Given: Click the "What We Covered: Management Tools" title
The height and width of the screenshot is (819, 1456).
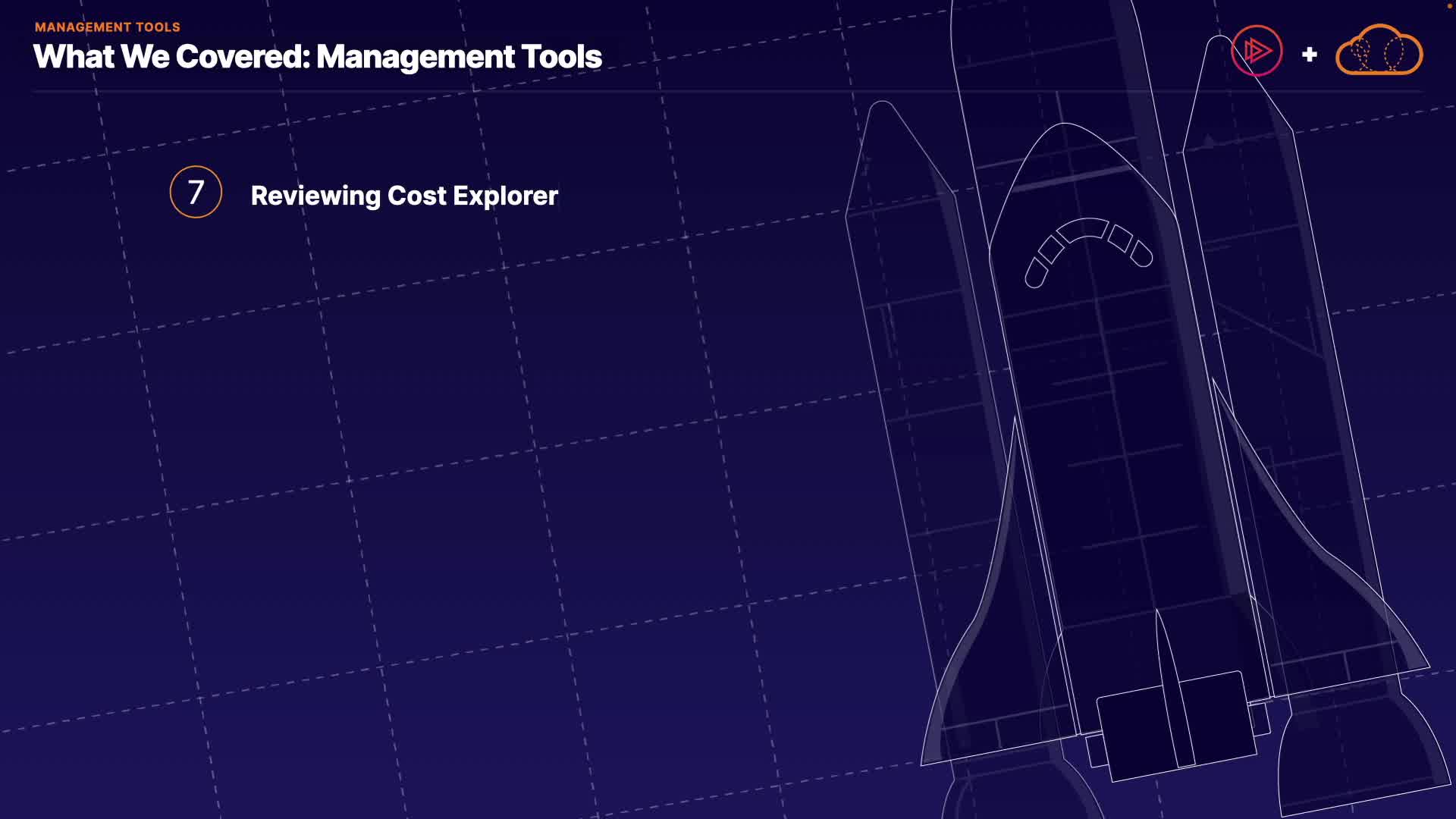Looking at the screenshot, I should point(317,57).
